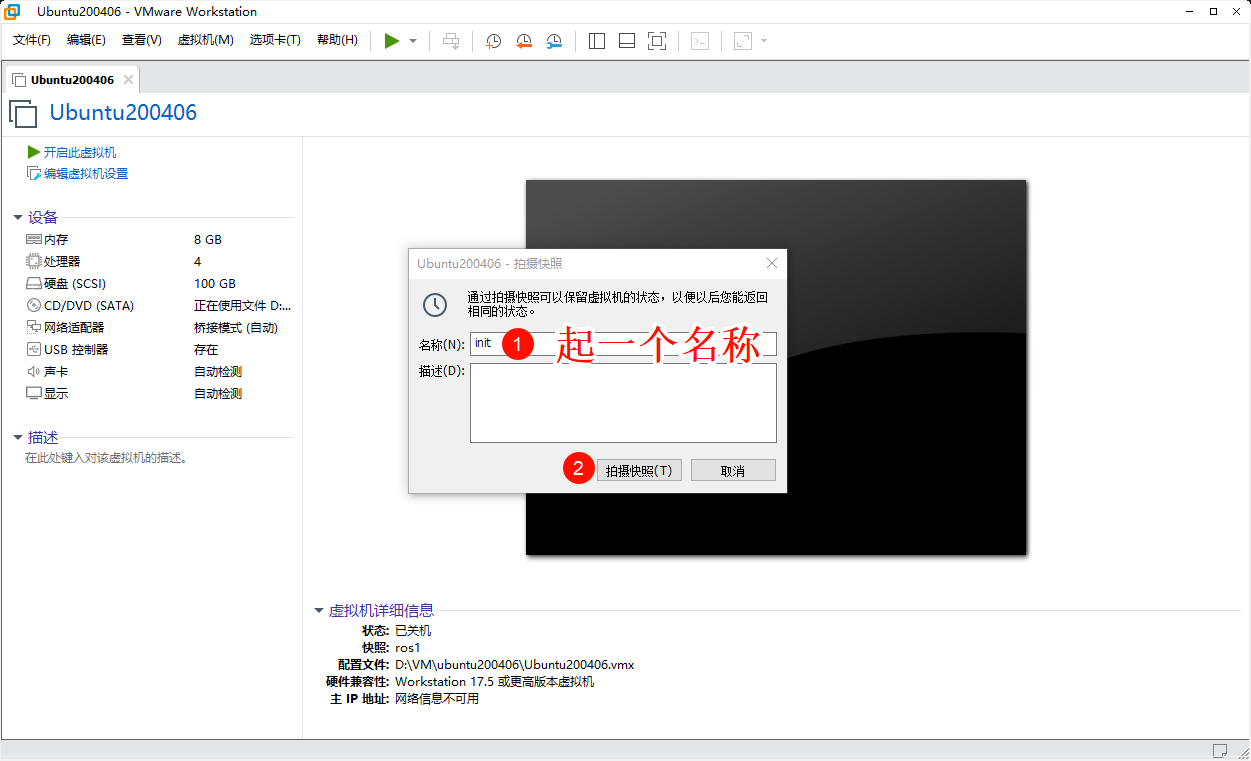Click the 显示 display device icon
Image resolution: width=1251 pixels, height=761 pixels.
pyautogui.click(x=34, y=394)
